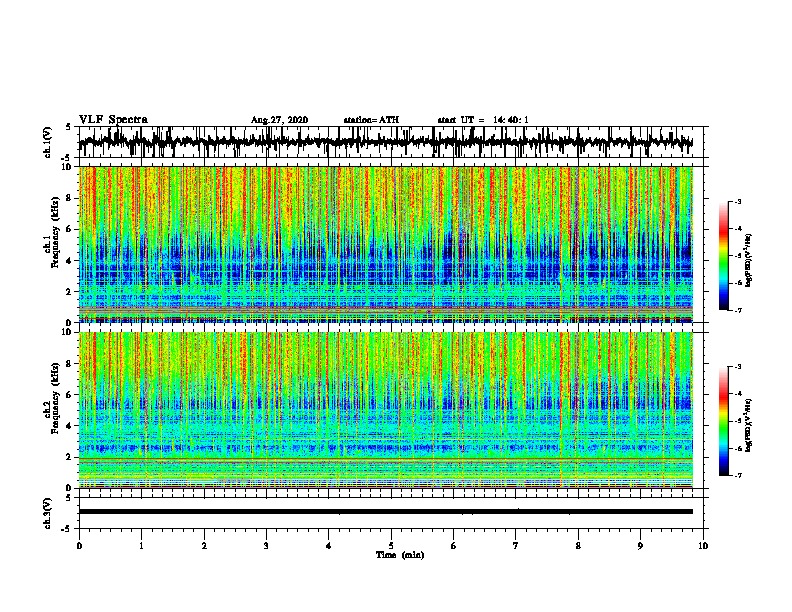
Task: Click the time axis tick label 5
Action: (x=391, y=546)
